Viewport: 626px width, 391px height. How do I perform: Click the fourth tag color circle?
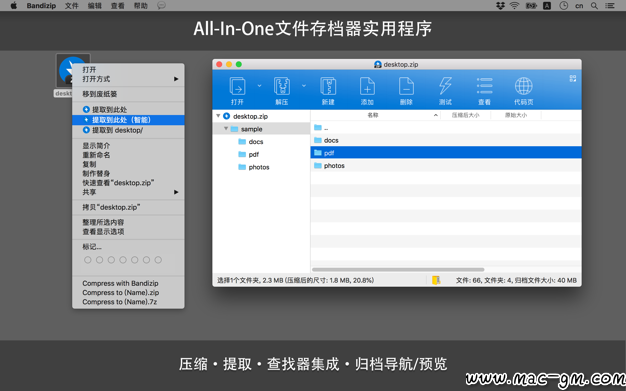[123, 260]
